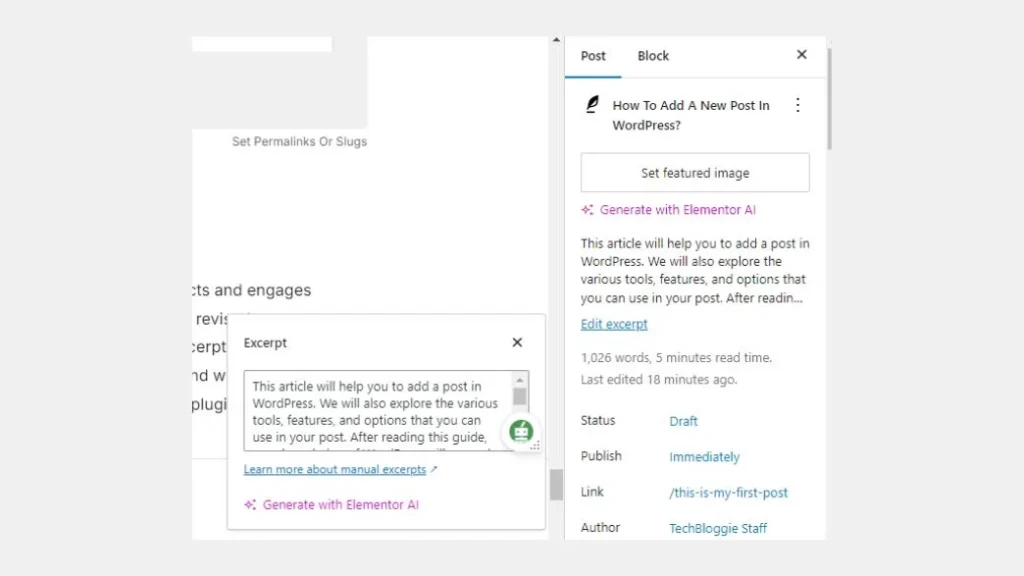Click popup Generate with Elementor AI
This screenshot has width=1024, height=576.
click(340, 505)
